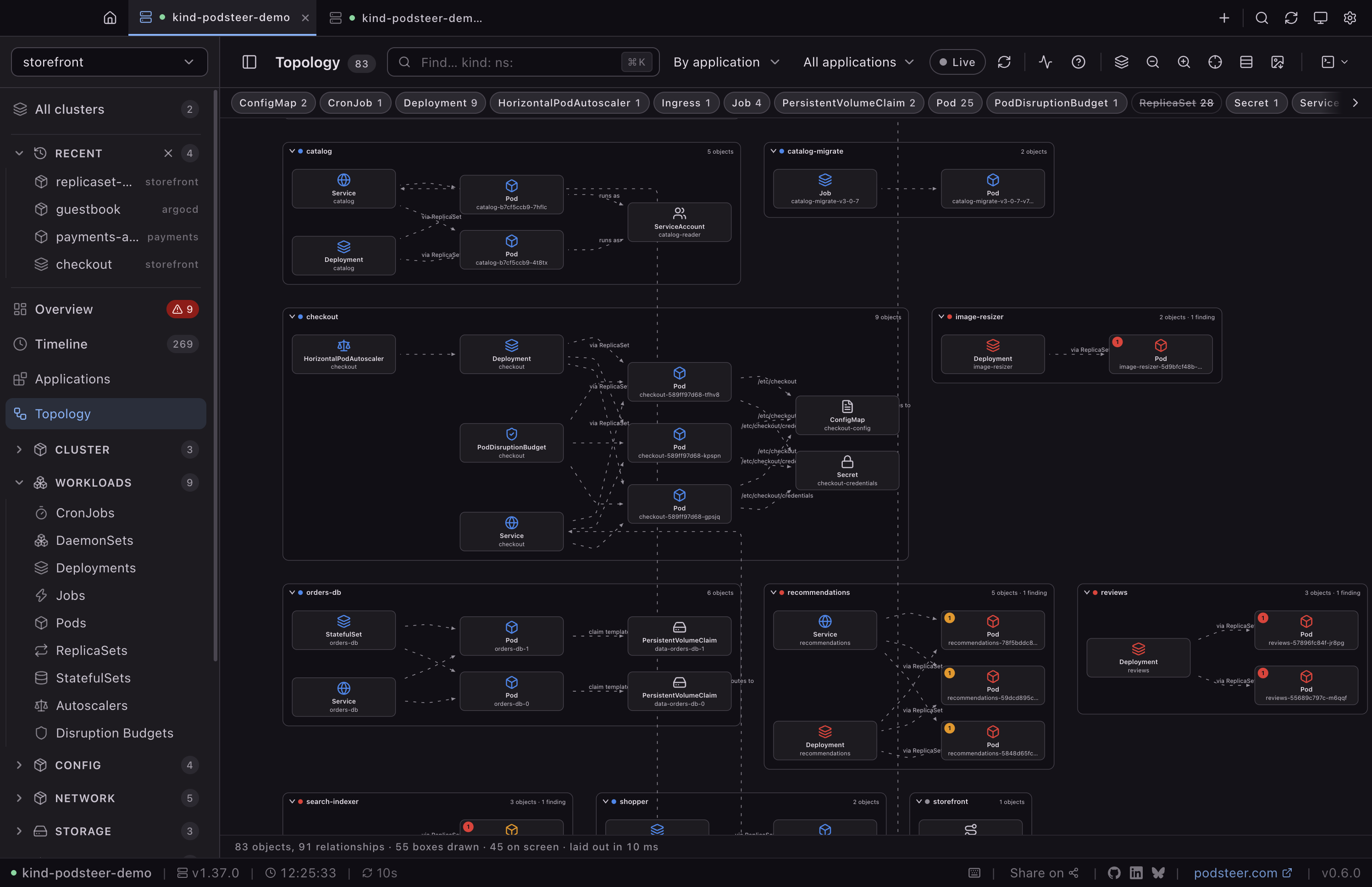Open Overview in the sidebar
Viewport: 1372px width, 887px height.
point(106,309)
